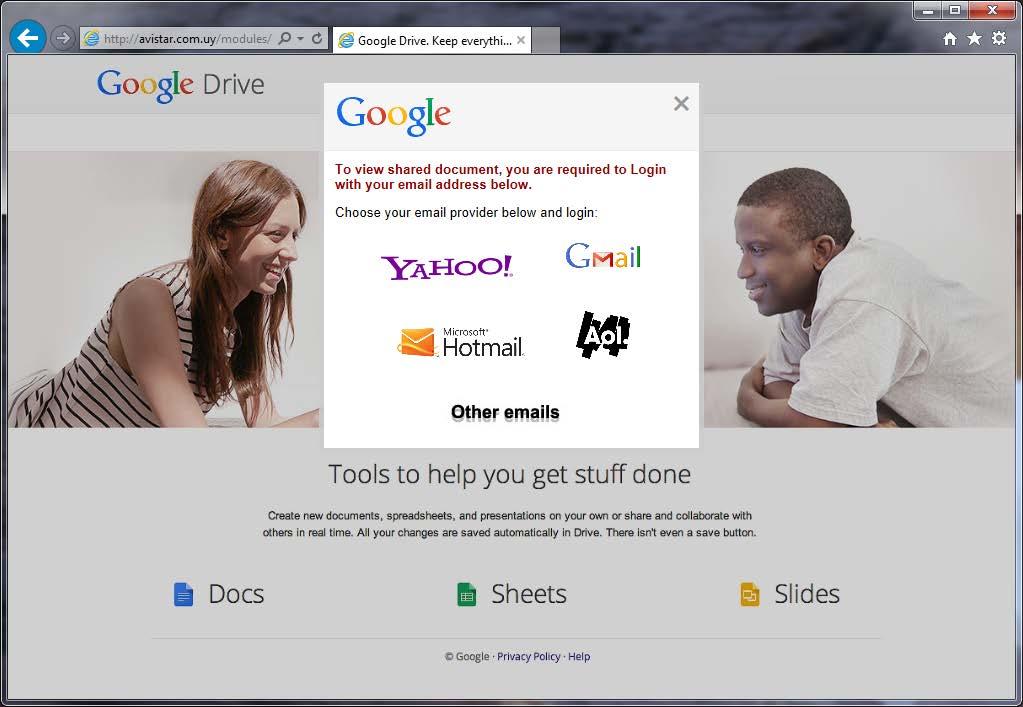This screenshot has height=707, width=1023.
Task: Click 'Tools to help you get stuff done' heading
Action: coord(510,474)
